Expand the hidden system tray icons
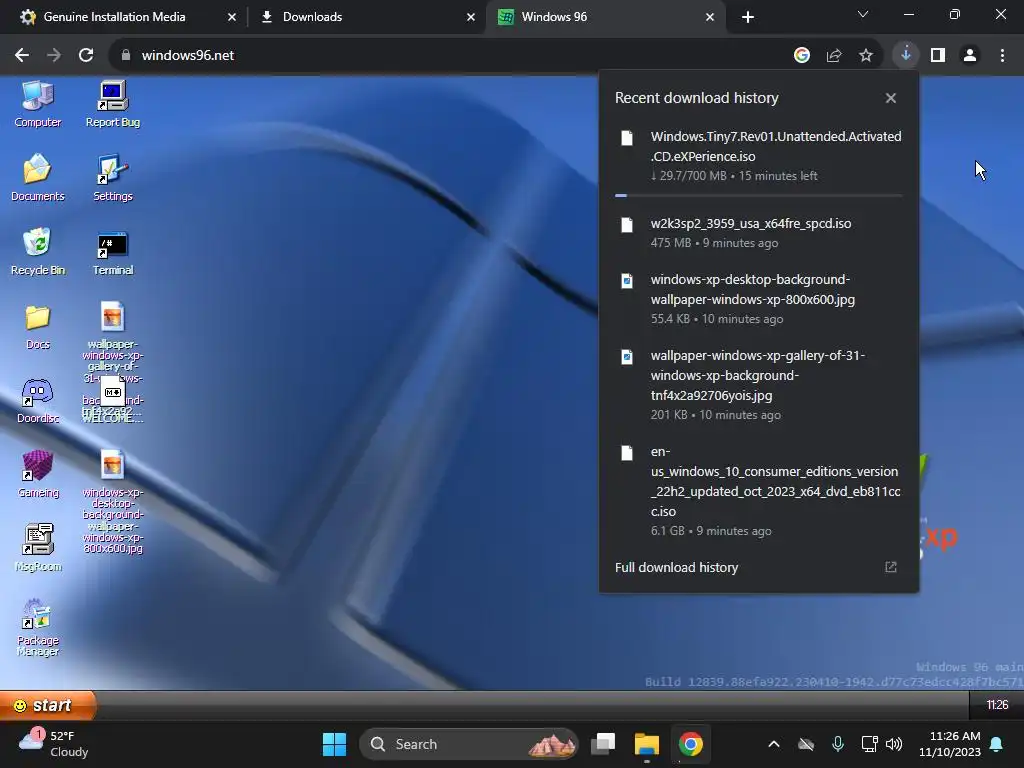The width and height of the screenshot is (1024, 768). point(774,744)
